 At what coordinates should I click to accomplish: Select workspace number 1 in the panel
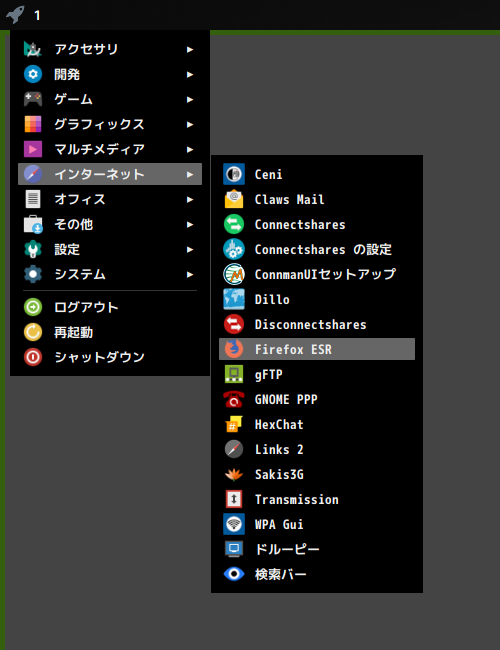37,16
